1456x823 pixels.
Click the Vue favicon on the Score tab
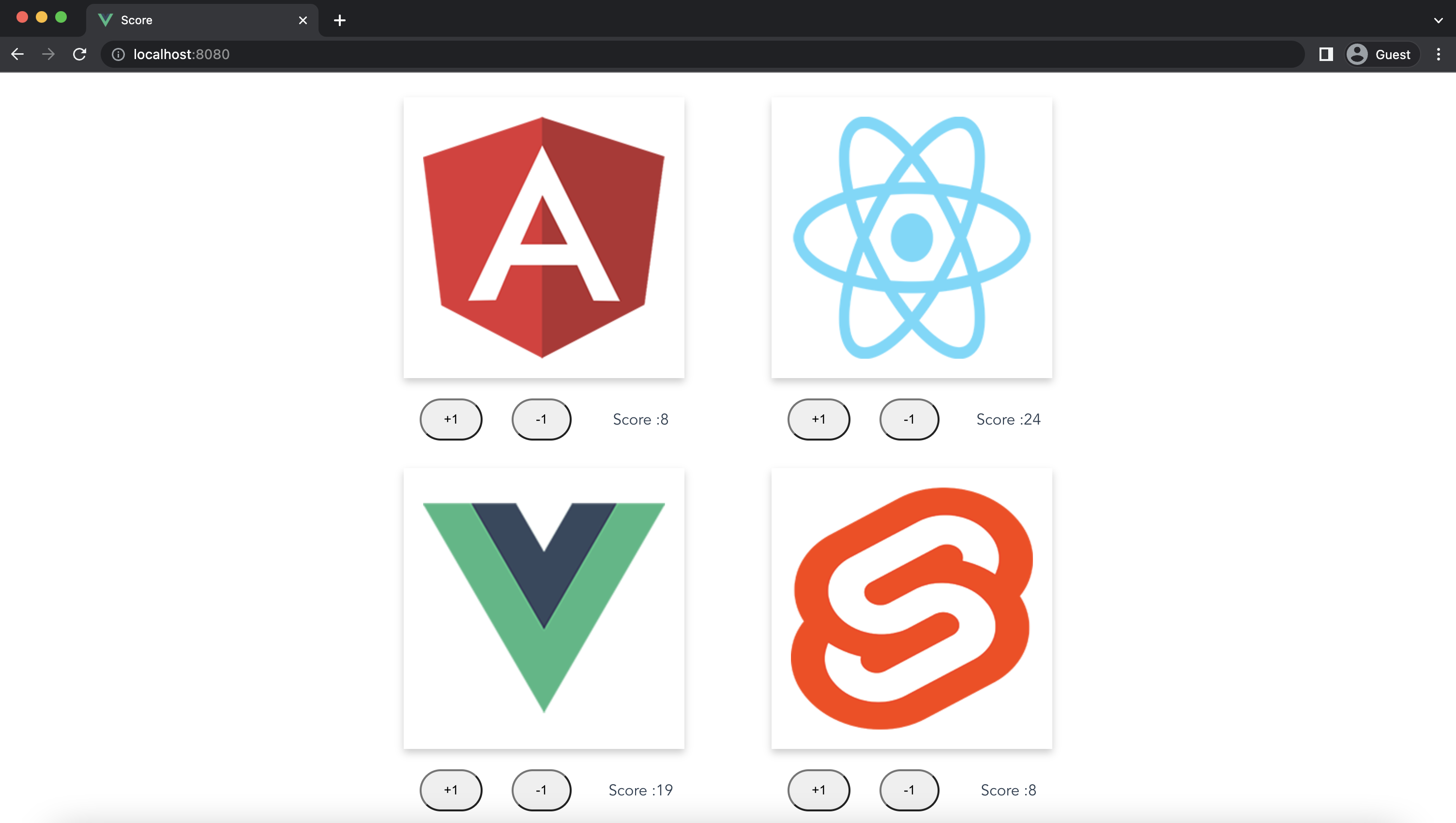pos(105,20)
